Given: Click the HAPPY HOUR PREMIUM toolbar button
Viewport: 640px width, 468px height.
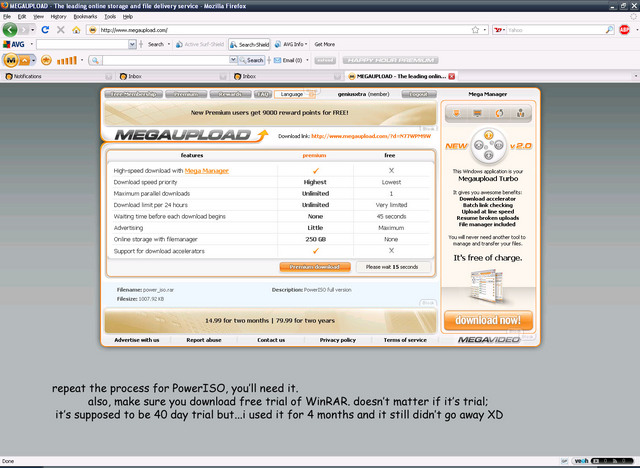Looking at the screenshot, I should coord(391,60).
